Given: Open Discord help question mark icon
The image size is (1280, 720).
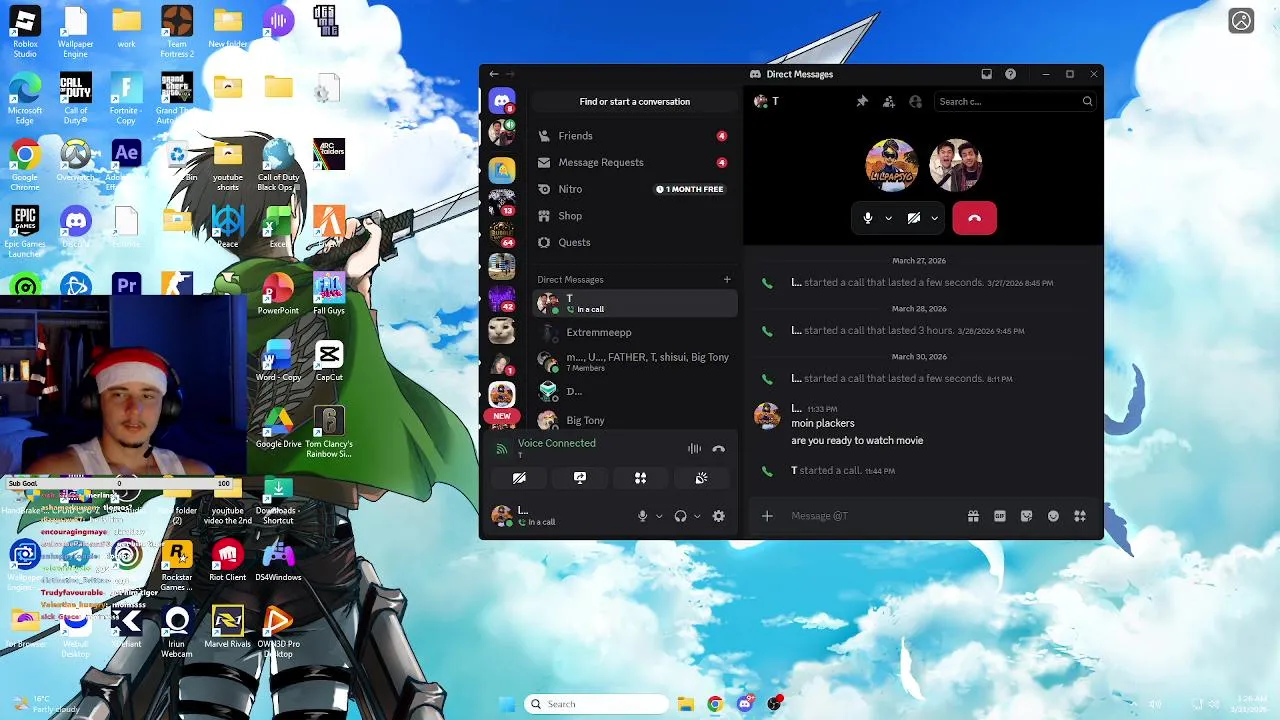Looking at the screenshot, I should pos(1010,74).
